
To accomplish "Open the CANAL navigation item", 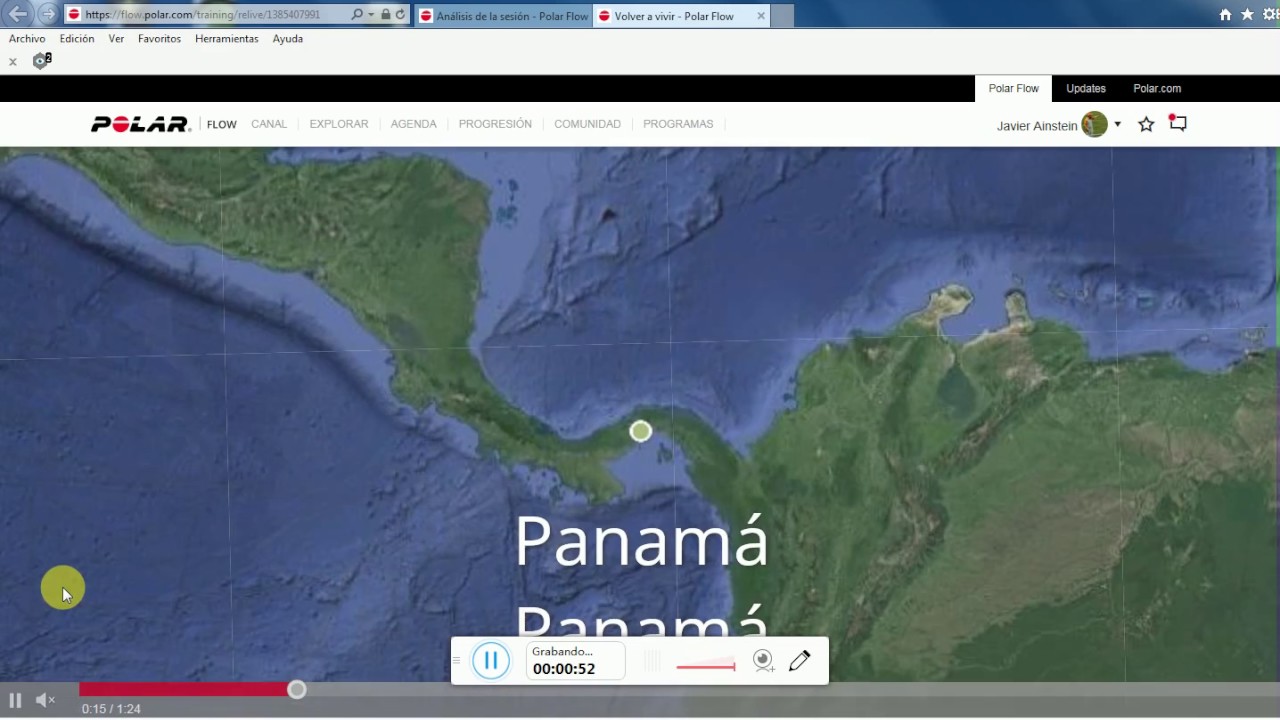I will [269, 124].
